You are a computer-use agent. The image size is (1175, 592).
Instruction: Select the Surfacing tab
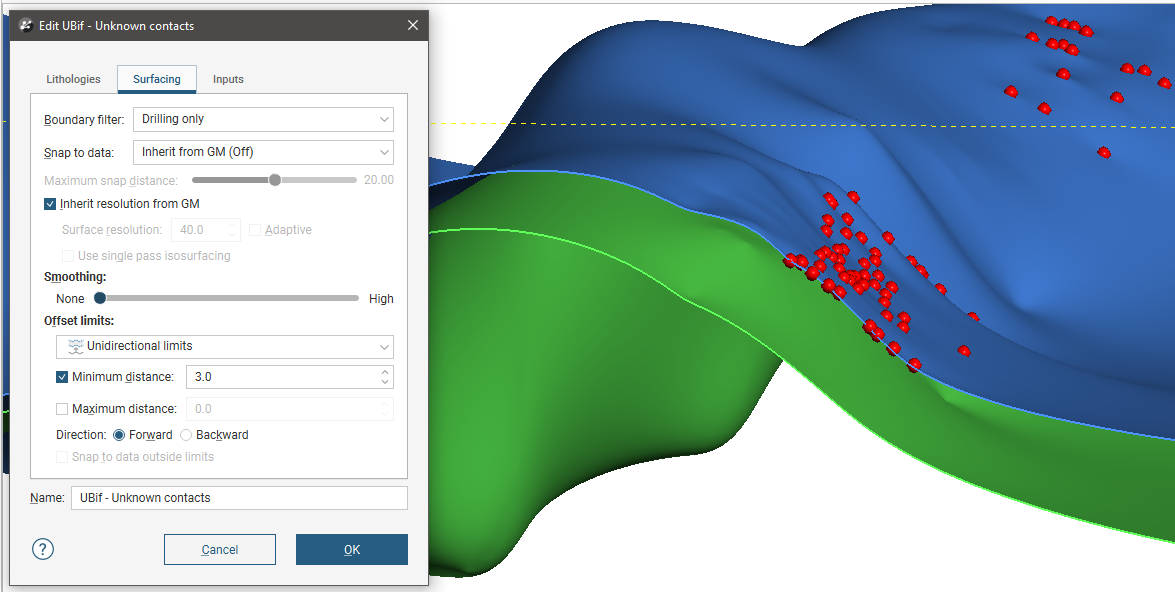point(157,79)
